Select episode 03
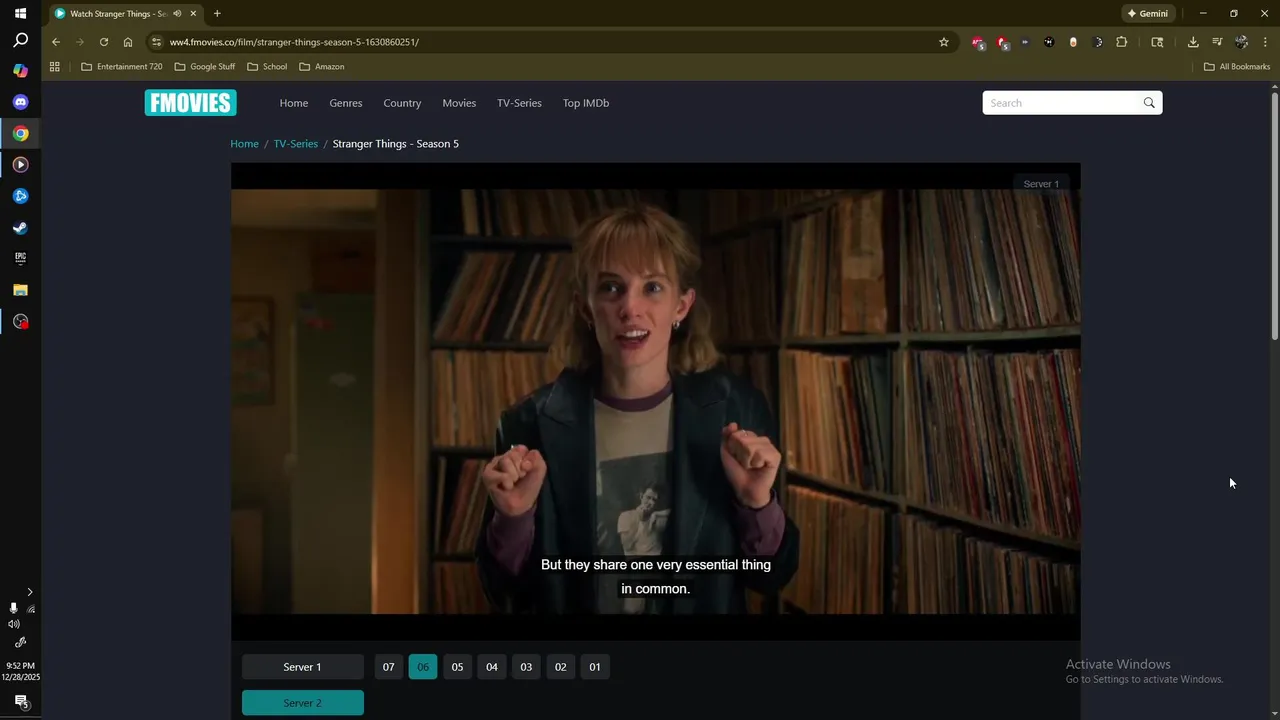 [x=526, y=667]
